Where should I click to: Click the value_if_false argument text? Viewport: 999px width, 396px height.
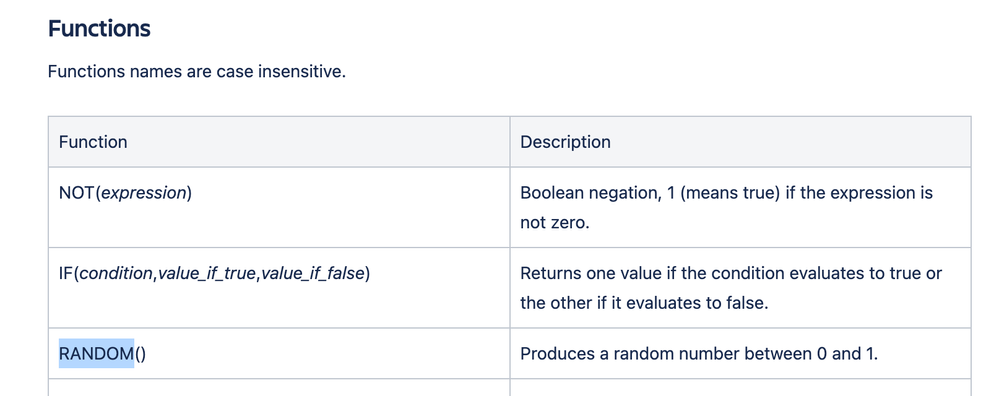312,274
